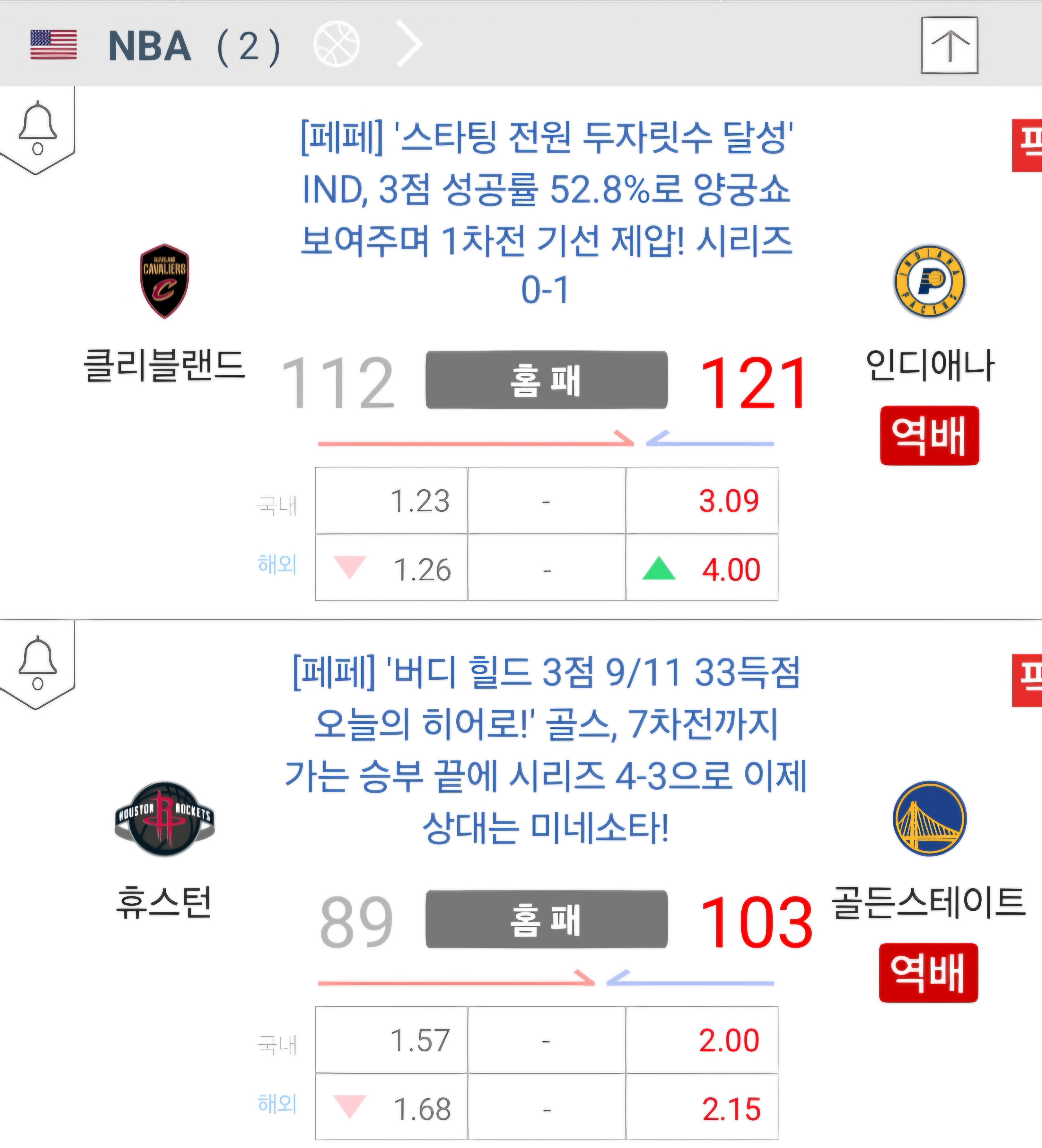Open the Golden State Warriors logo
Viewport: 1042px width, 1148px height.
(930, 818)
